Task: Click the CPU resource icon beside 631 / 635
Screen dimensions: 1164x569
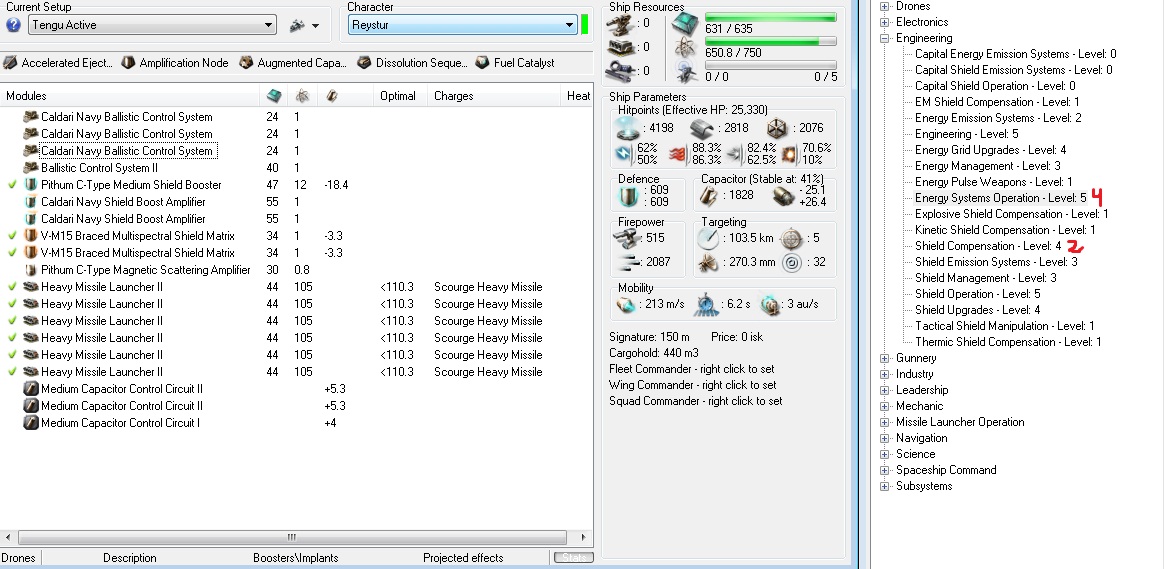Action: pyautogui.click(x=684, y=24)
